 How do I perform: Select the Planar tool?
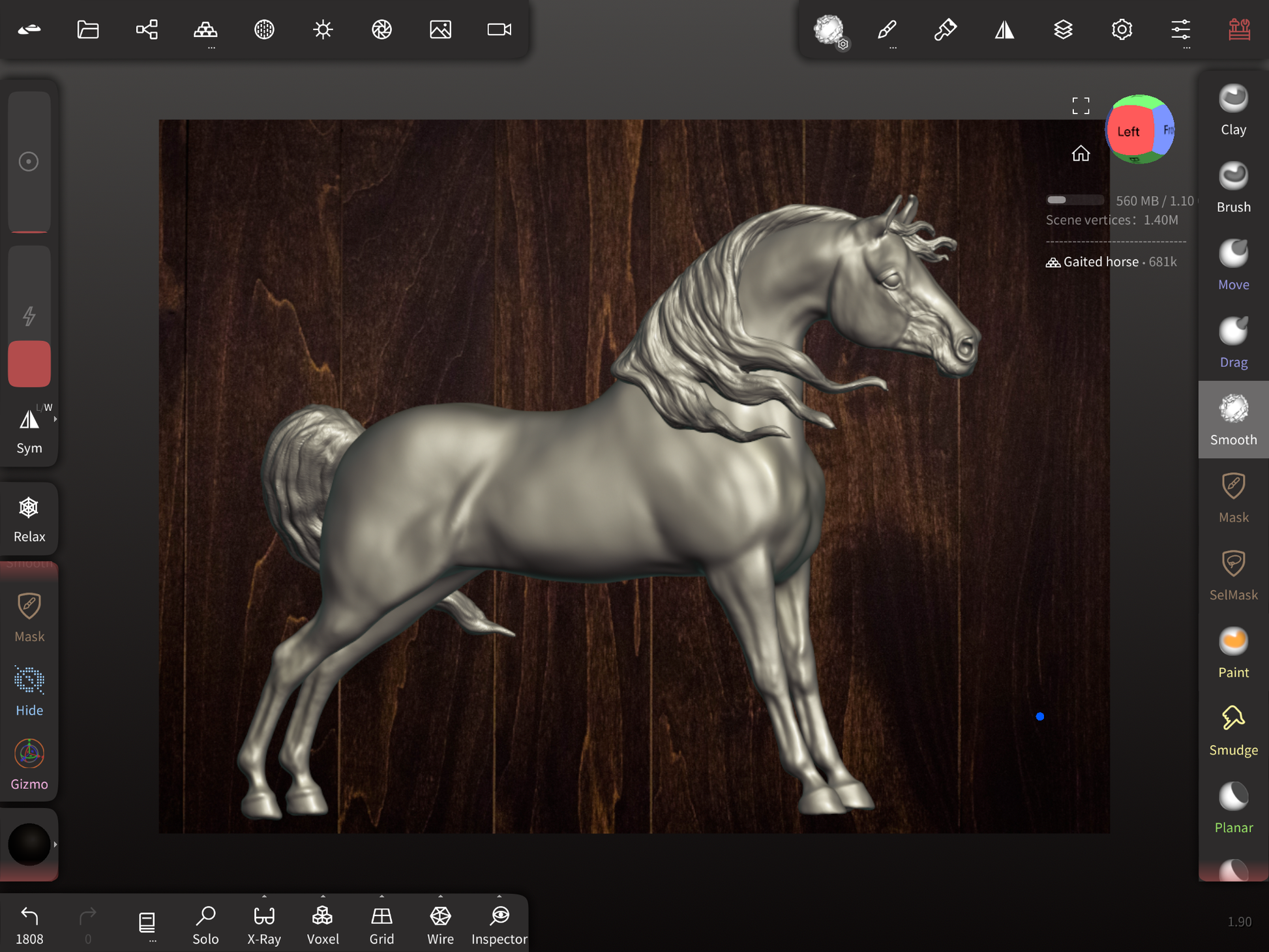coord(1232,808)
